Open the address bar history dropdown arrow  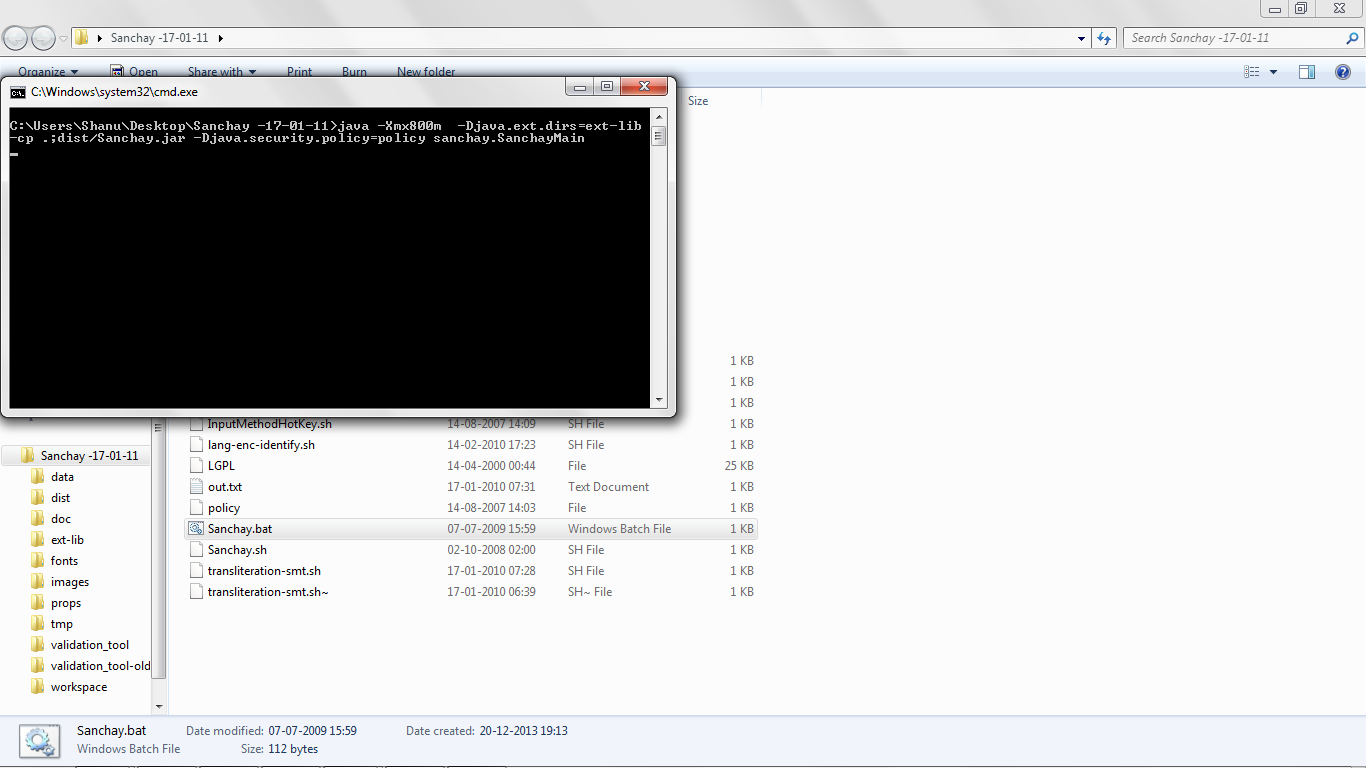(1082, 38)
